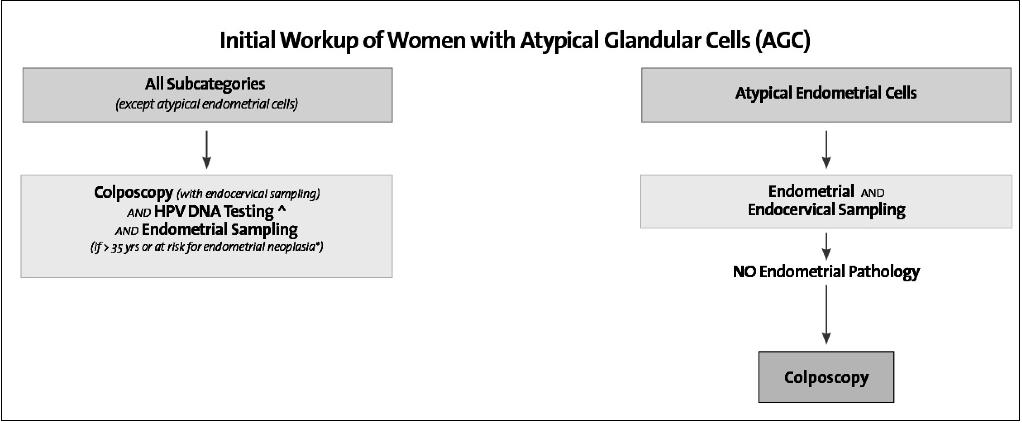Select the All Subcategories box
The image size is (1022, 423).
tap(207, 95)
